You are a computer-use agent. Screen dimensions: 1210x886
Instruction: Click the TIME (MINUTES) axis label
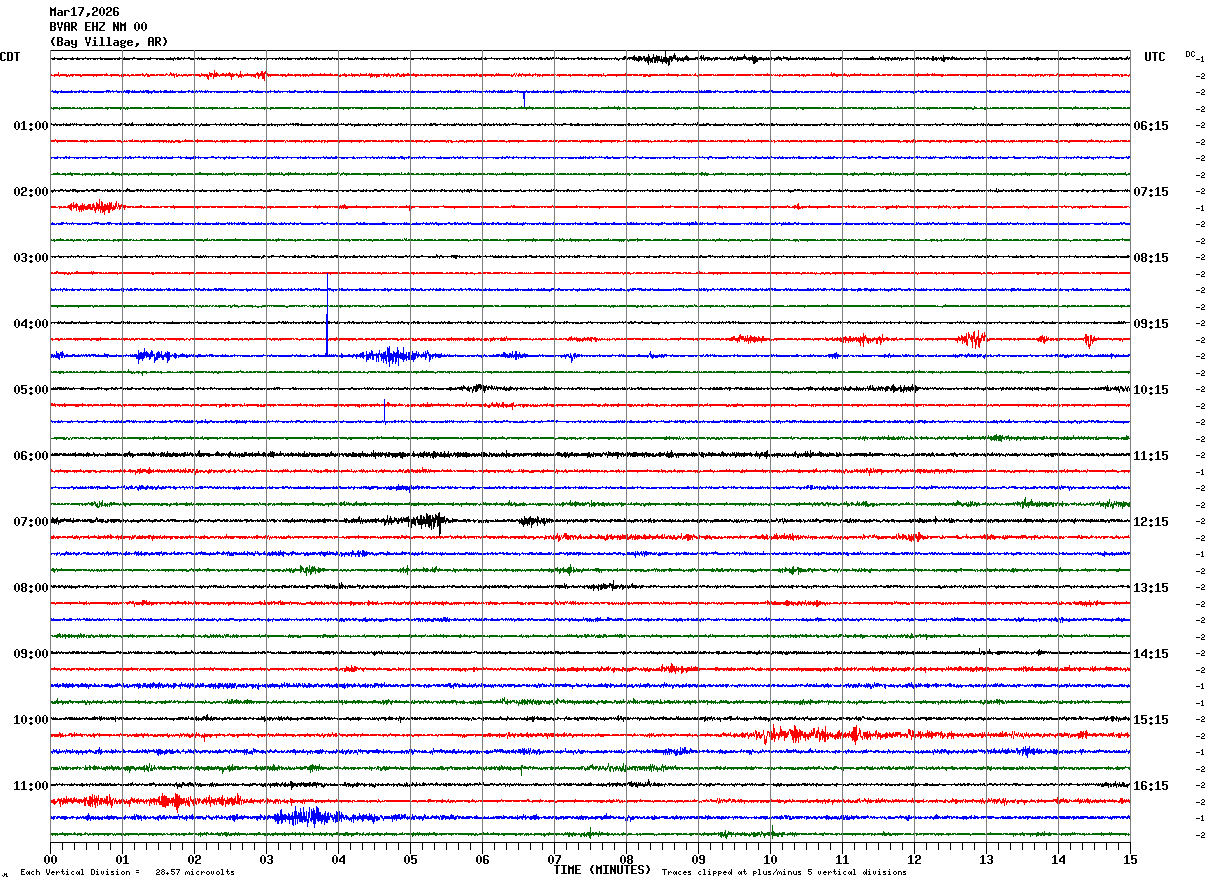click(602, 870)
